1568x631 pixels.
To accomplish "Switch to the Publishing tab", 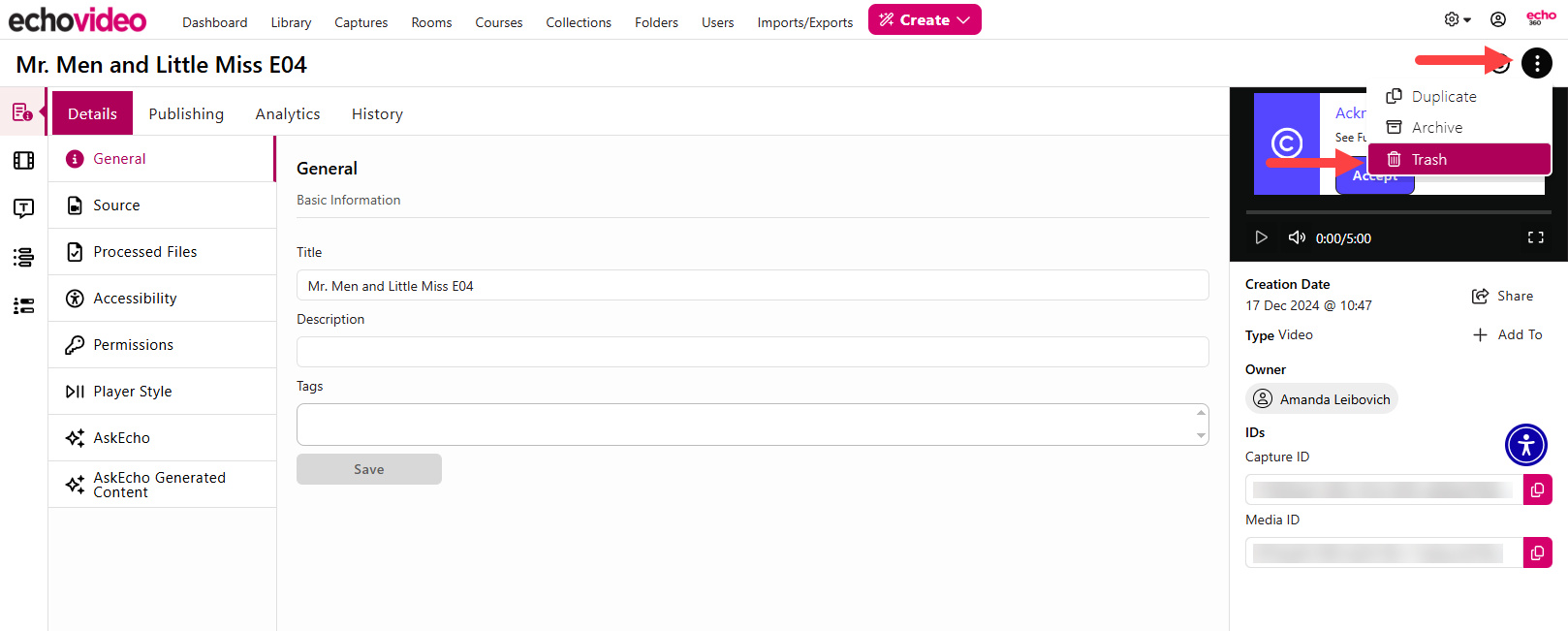I will click(186, 113).
